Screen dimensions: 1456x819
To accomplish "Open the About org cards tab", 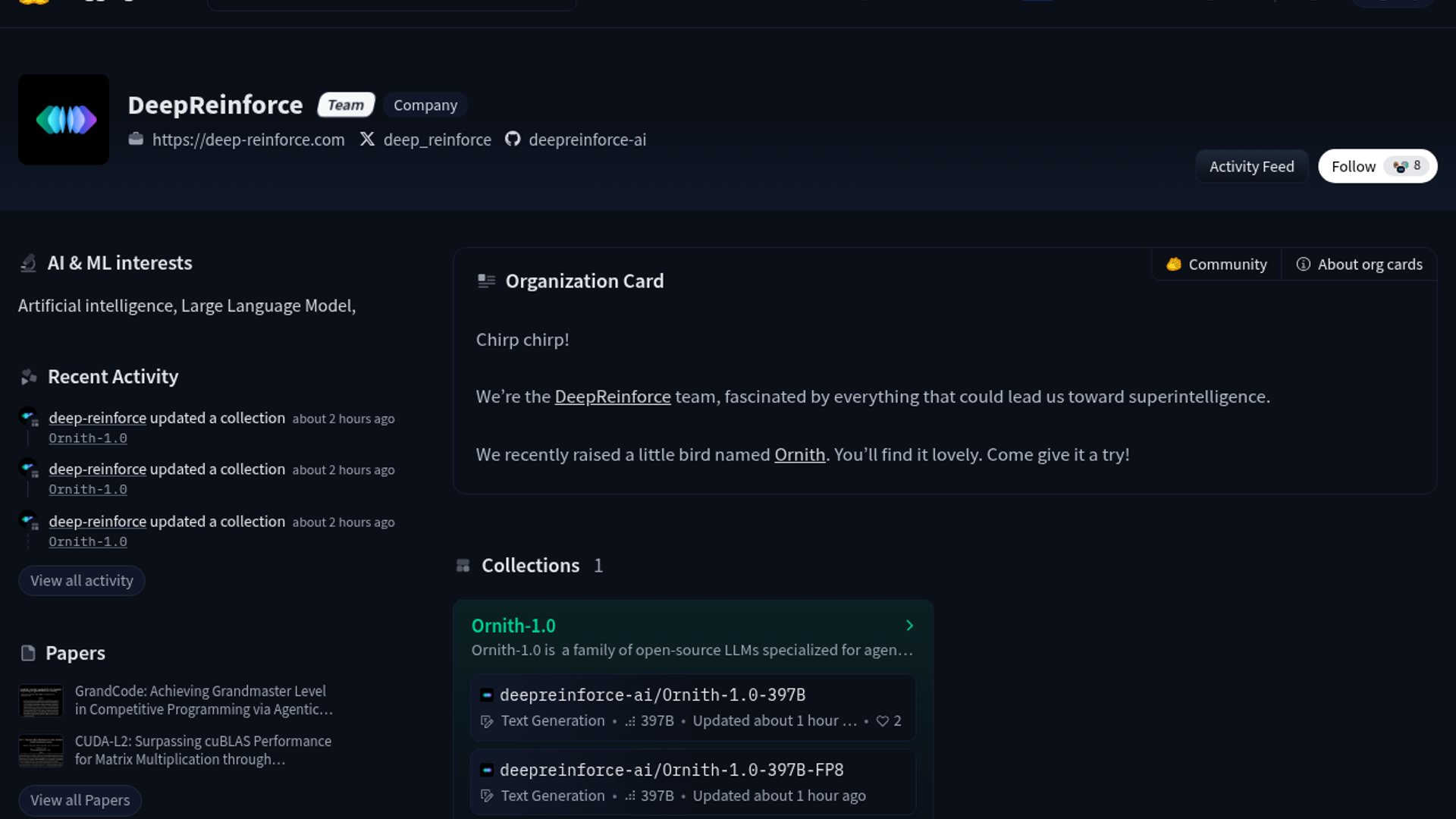I will pos(1359,264).
